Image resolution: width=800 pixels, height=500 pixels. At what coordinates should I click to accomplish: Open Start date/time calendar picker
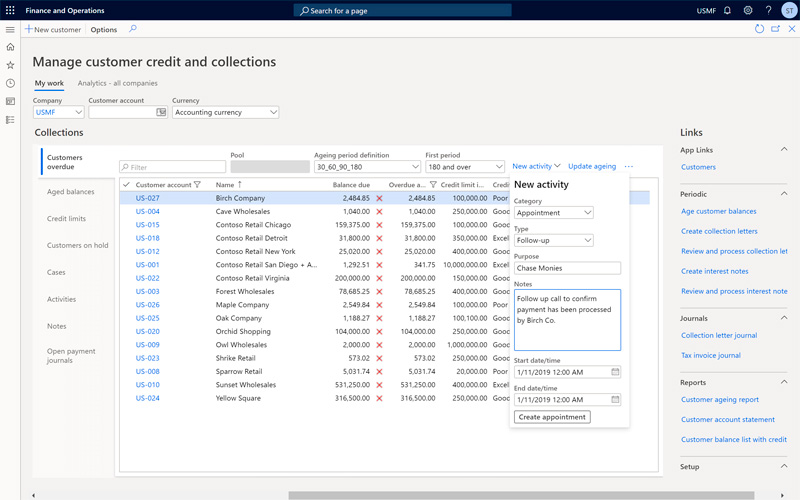click(615, 372)
